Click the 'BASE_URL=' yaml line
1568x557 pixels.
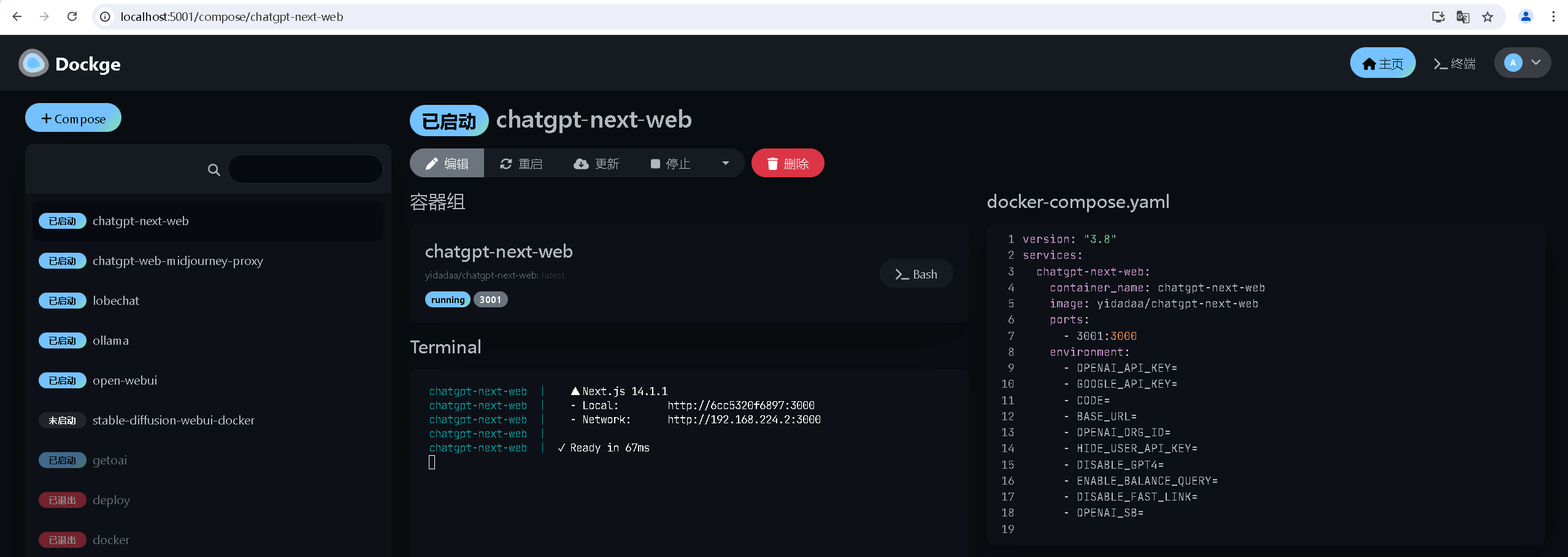(x=1100, y=417)
